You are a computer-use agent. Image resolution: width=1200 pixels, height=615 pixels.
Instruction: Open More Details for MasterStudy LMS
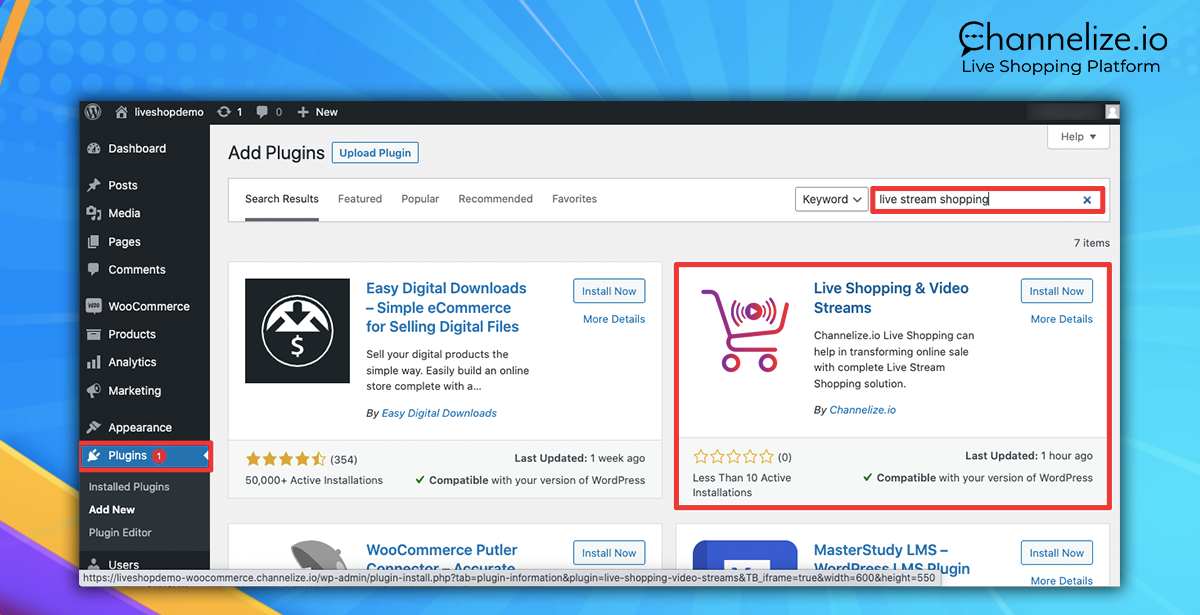1062,581
